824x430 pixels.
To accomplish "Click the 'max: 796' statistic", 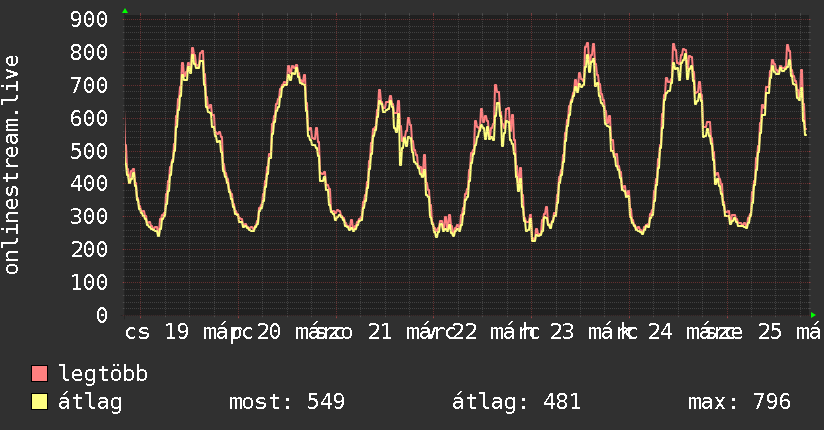I will [739, 402].
